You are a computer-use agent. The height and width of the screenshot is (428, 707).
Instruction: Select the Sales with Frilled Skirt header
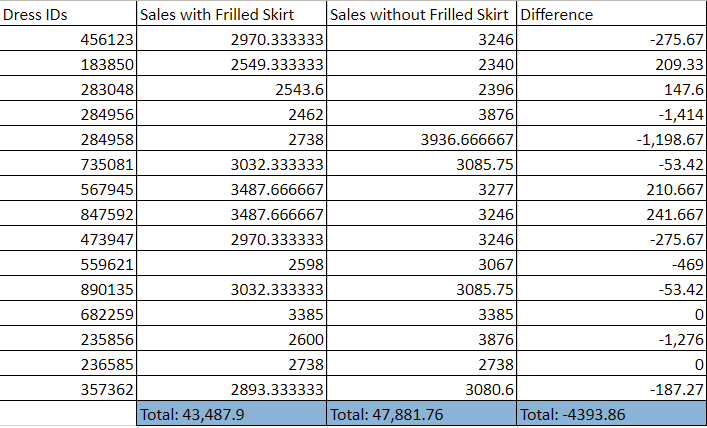(231, 14)
